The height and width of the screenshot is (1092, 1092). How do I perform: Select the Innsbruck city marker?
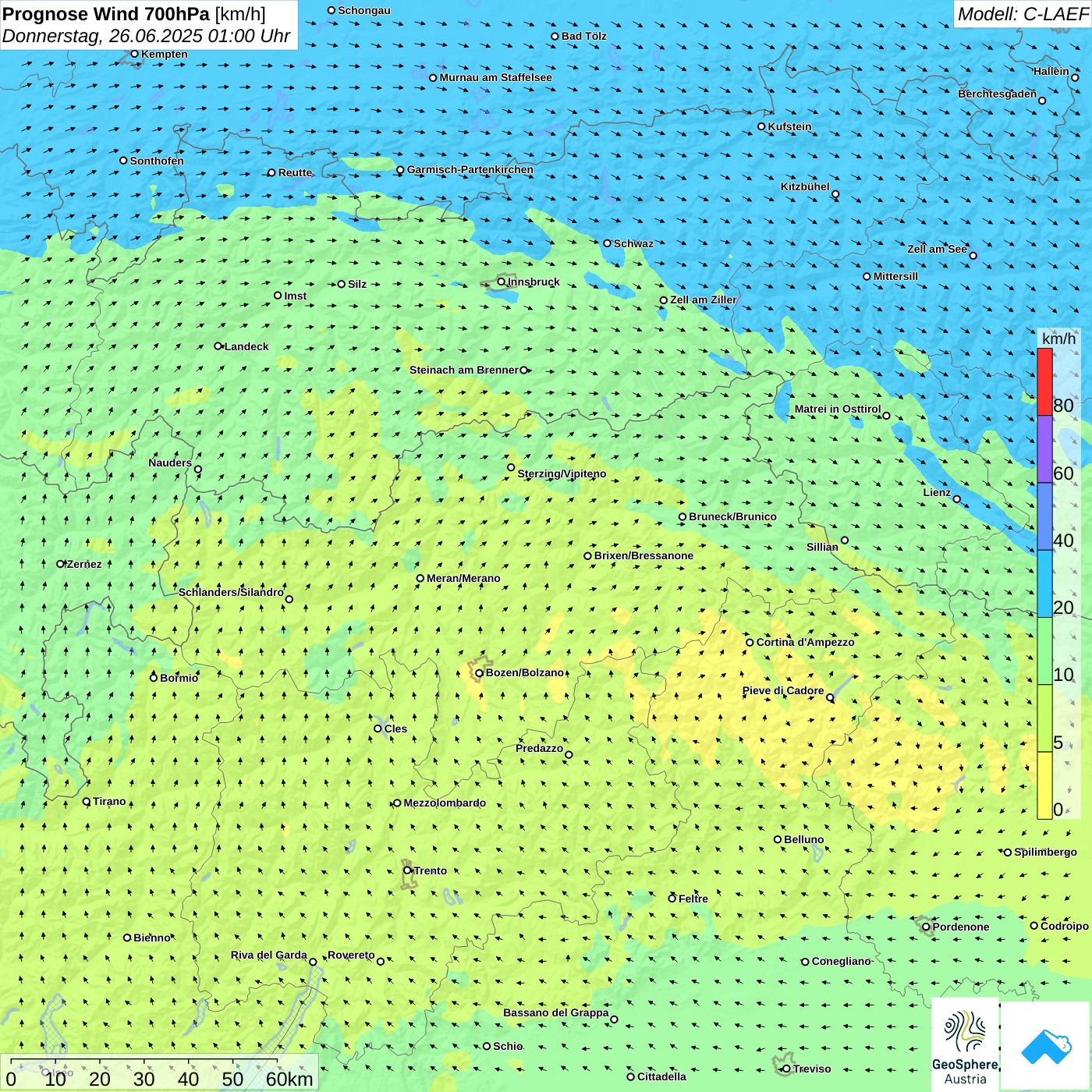[502, 282]
